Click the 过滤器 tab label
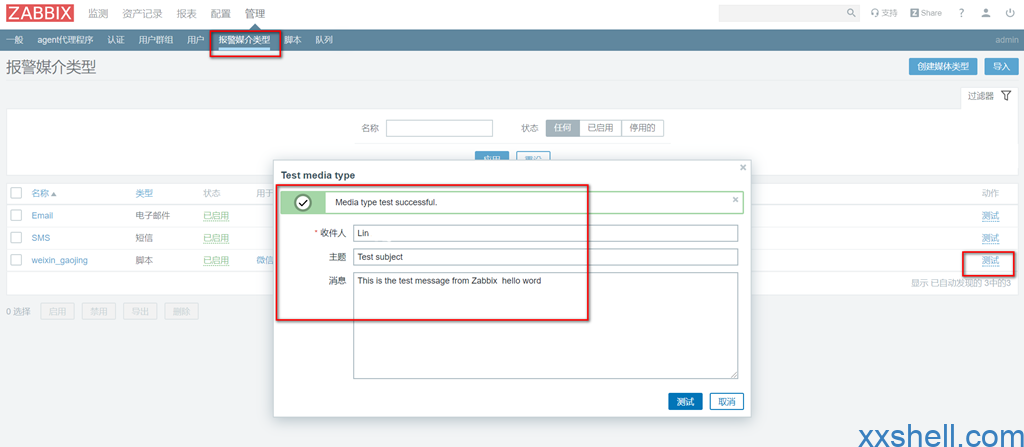Image resolution: width=1024 pixels, height=447 pixels. [981, 96]
